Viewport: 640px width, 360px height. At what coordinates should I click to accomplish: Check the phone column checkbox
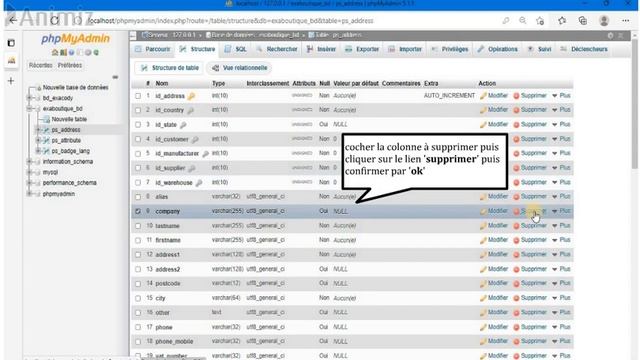pyautogui.click(x=138, y=327)
